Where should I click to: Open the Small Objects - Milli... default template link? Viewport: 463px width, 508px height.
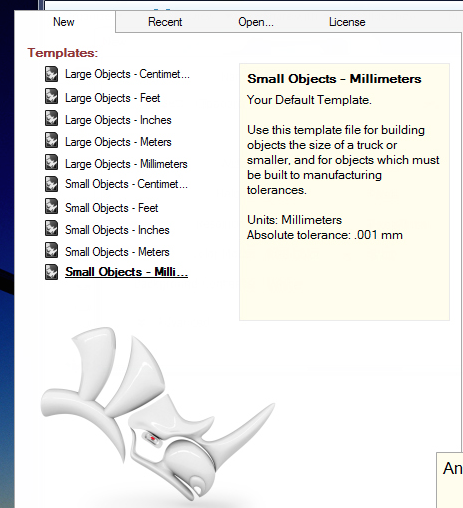point(126,272)
